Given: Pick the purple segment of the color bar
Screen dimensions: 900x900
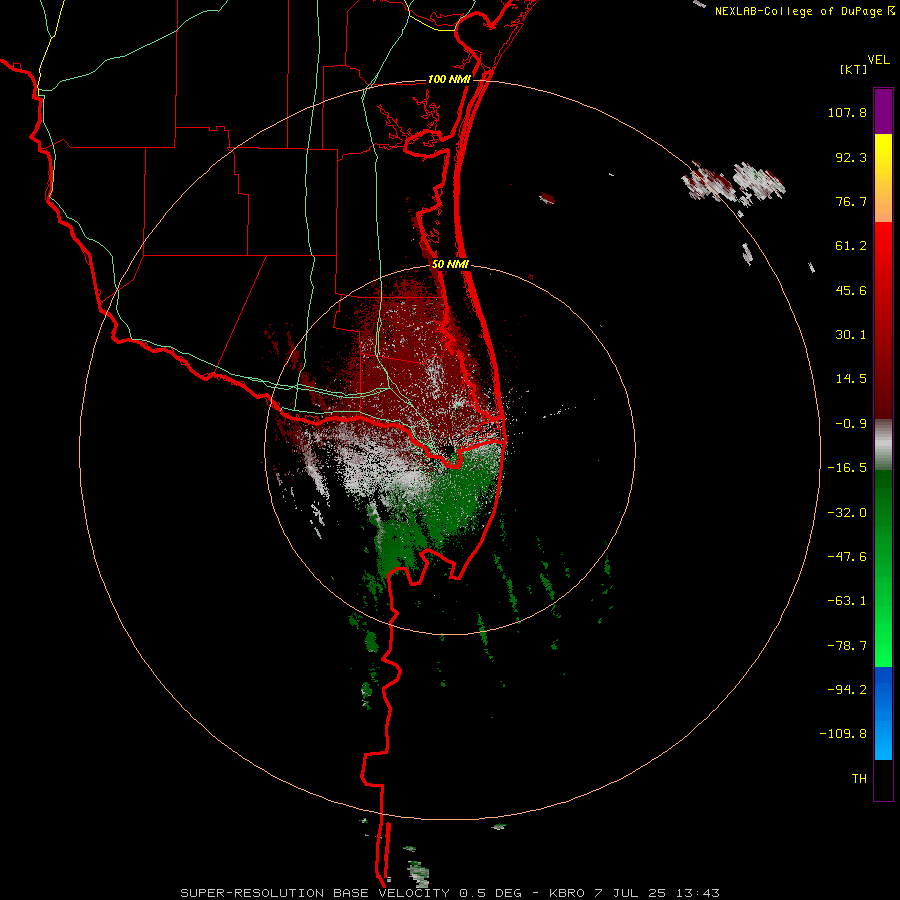Looking at the screenshot, I should pyautogui.click(x=883, y=111).
